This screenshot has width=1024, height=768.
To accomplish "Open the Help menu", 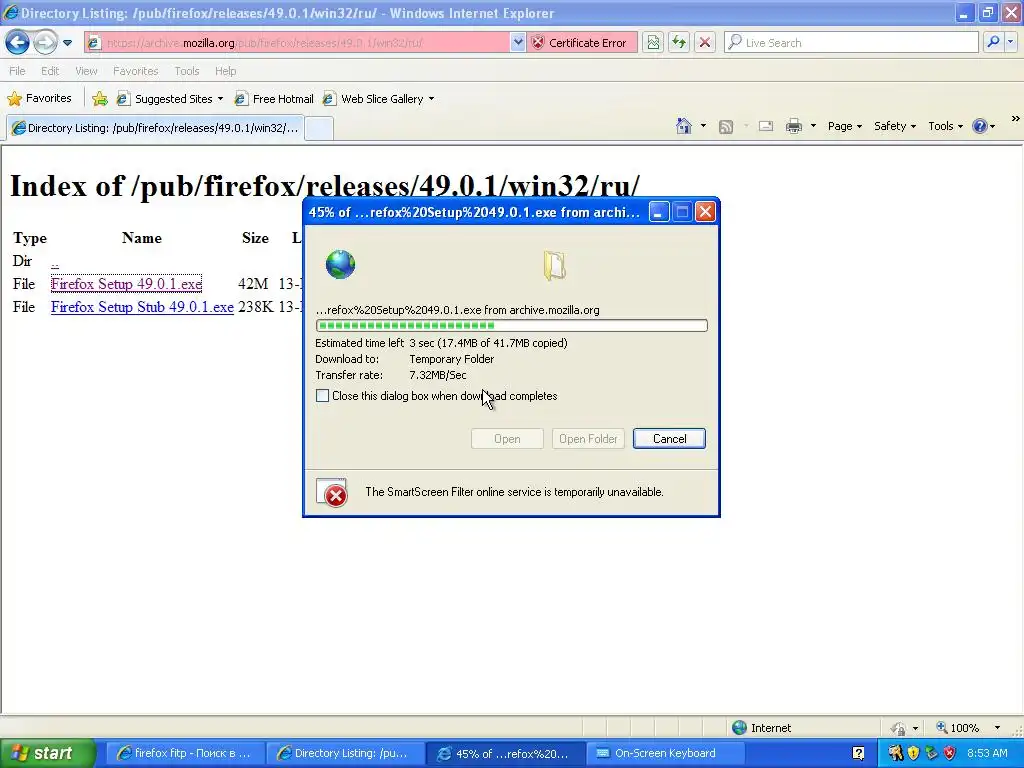I will tap(225, 71).
